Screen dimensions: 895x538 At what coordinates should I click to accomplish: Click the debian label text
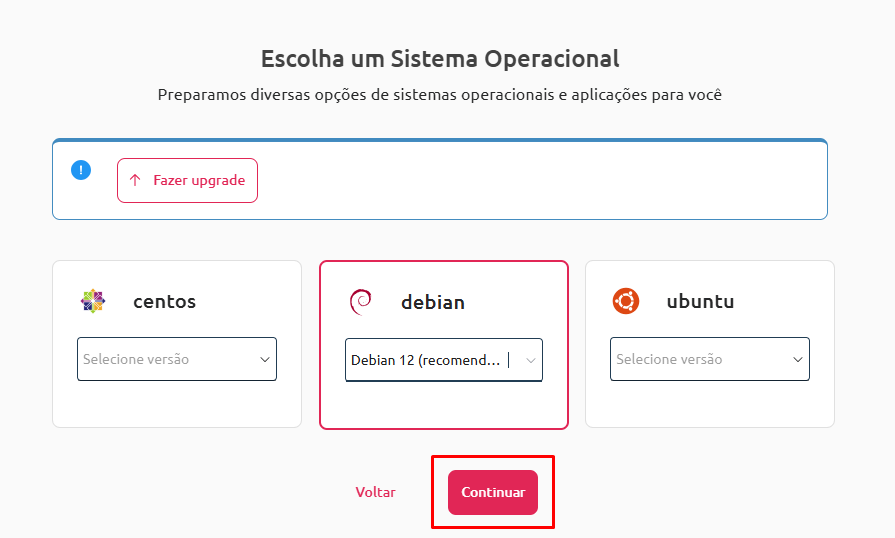(x=433, y=302)
